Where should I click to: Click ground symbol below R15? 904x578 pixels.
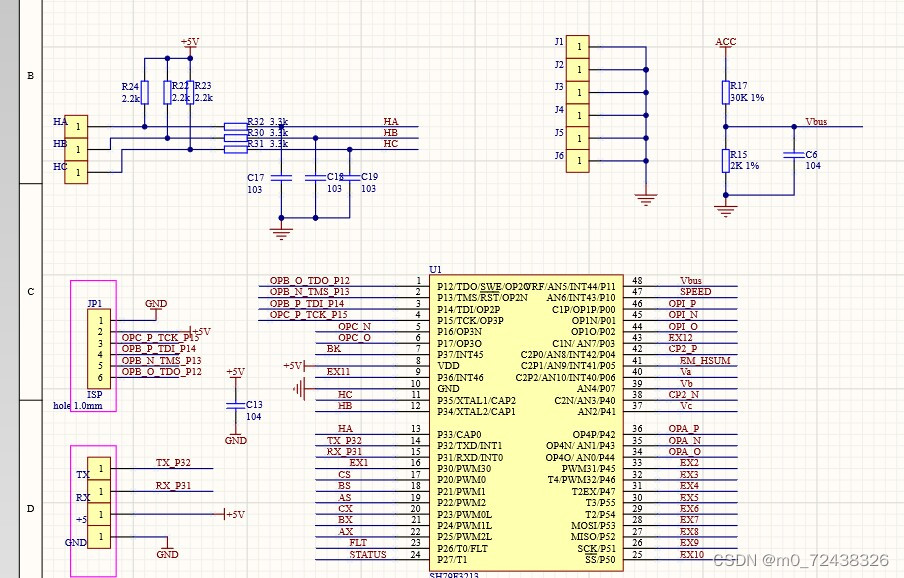[726, 211]
